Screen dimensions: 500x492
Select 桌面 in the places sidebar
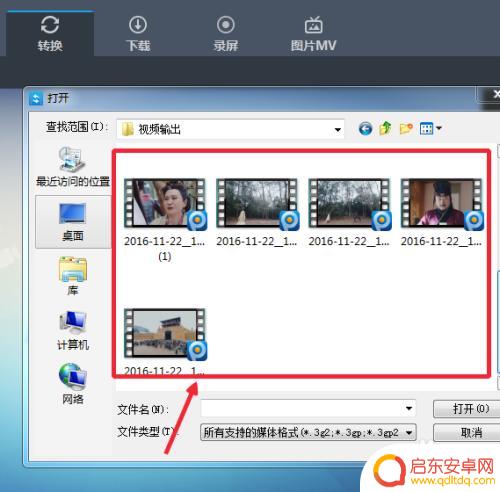point(73,222)
